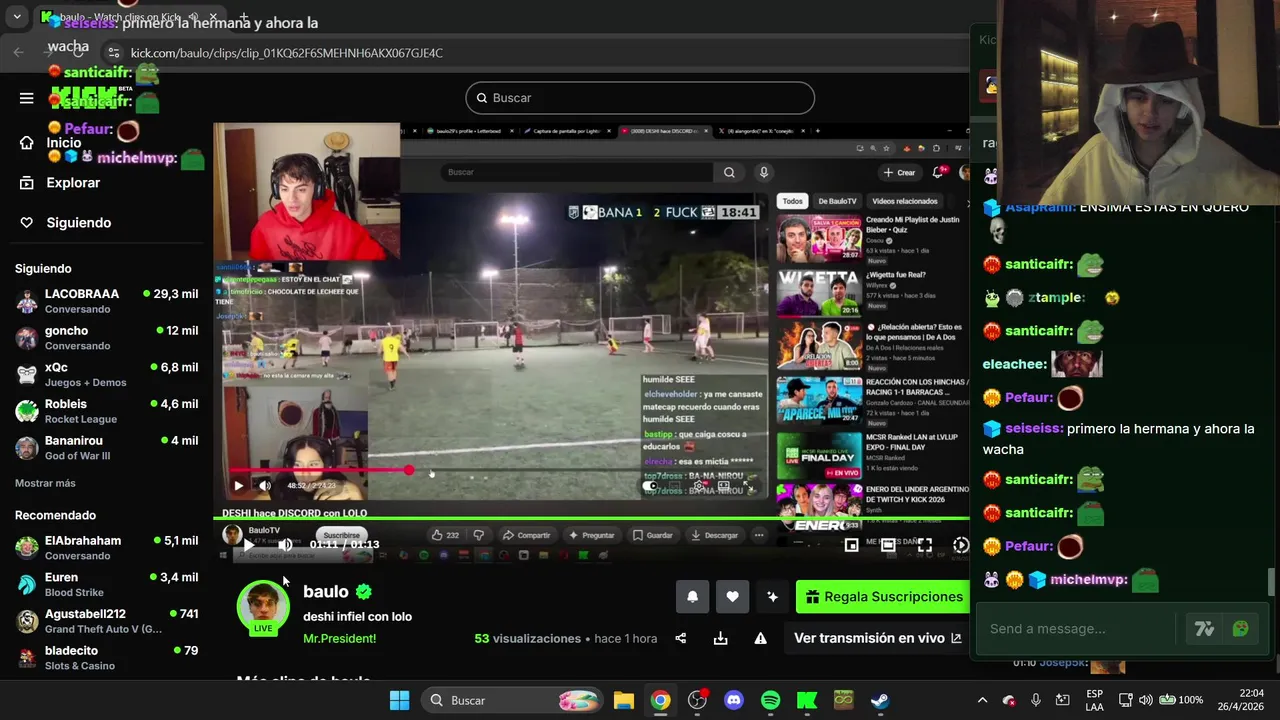The image size is (1280, 720).
Task: Seek on the green clip progress bar
Action: (590, 518)
